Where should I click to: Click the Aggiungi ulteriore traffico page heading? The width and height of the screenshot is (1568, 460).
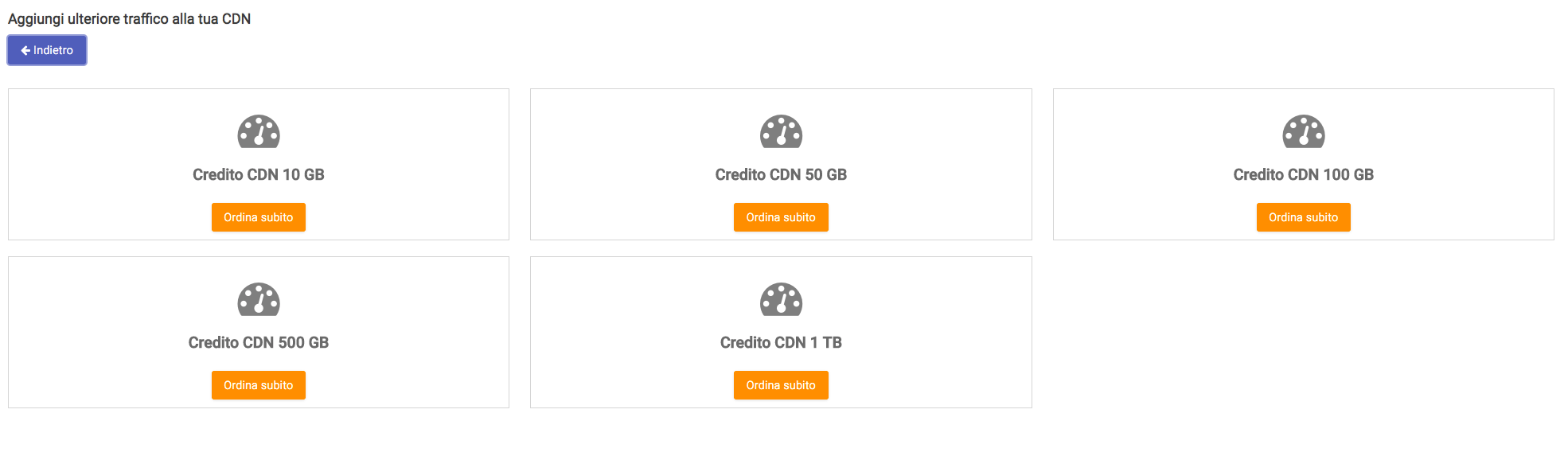(x=129, y=19)
